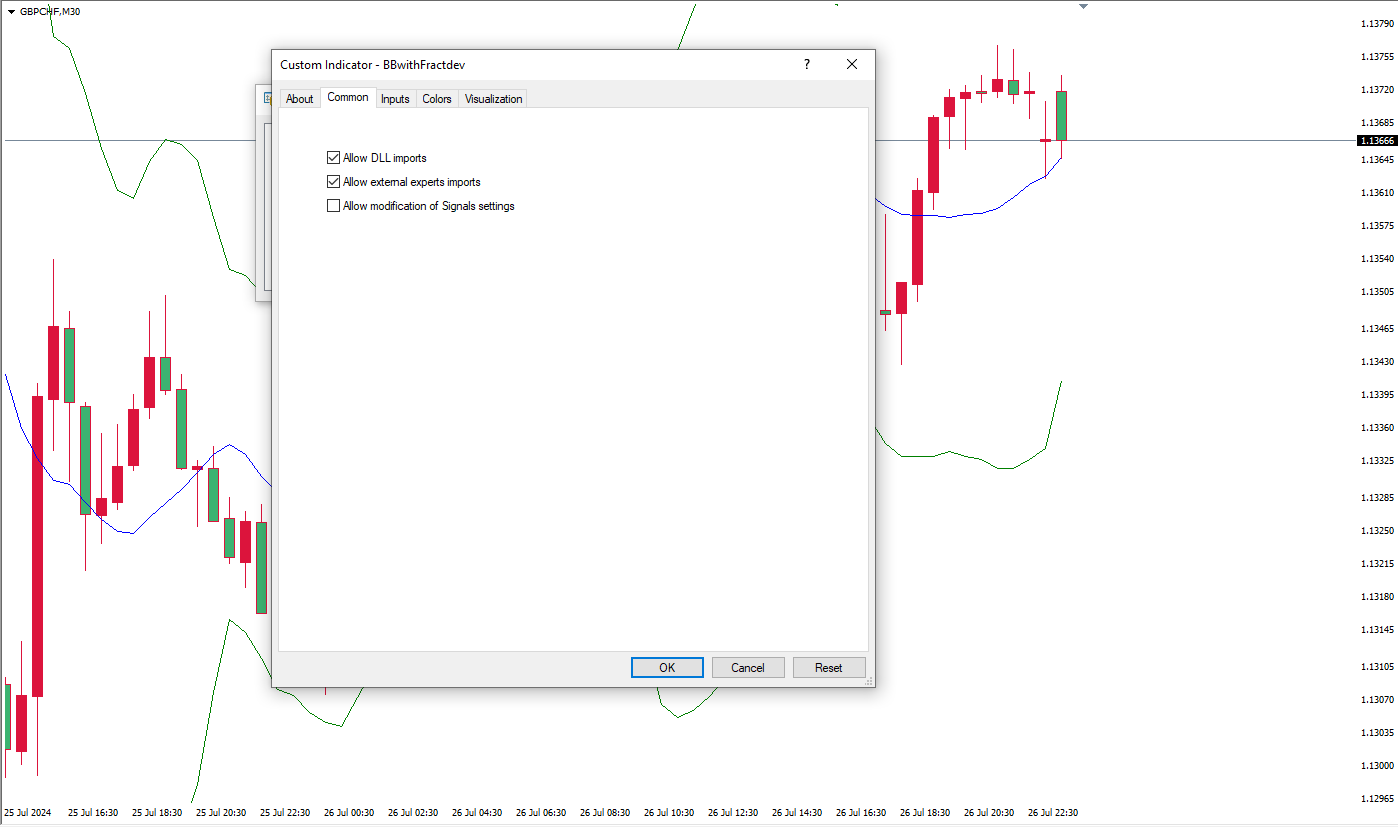This screenshot has width=1398, height=827.
Task: Confirm the indicator with OK
Action: (x=667, y=668)
